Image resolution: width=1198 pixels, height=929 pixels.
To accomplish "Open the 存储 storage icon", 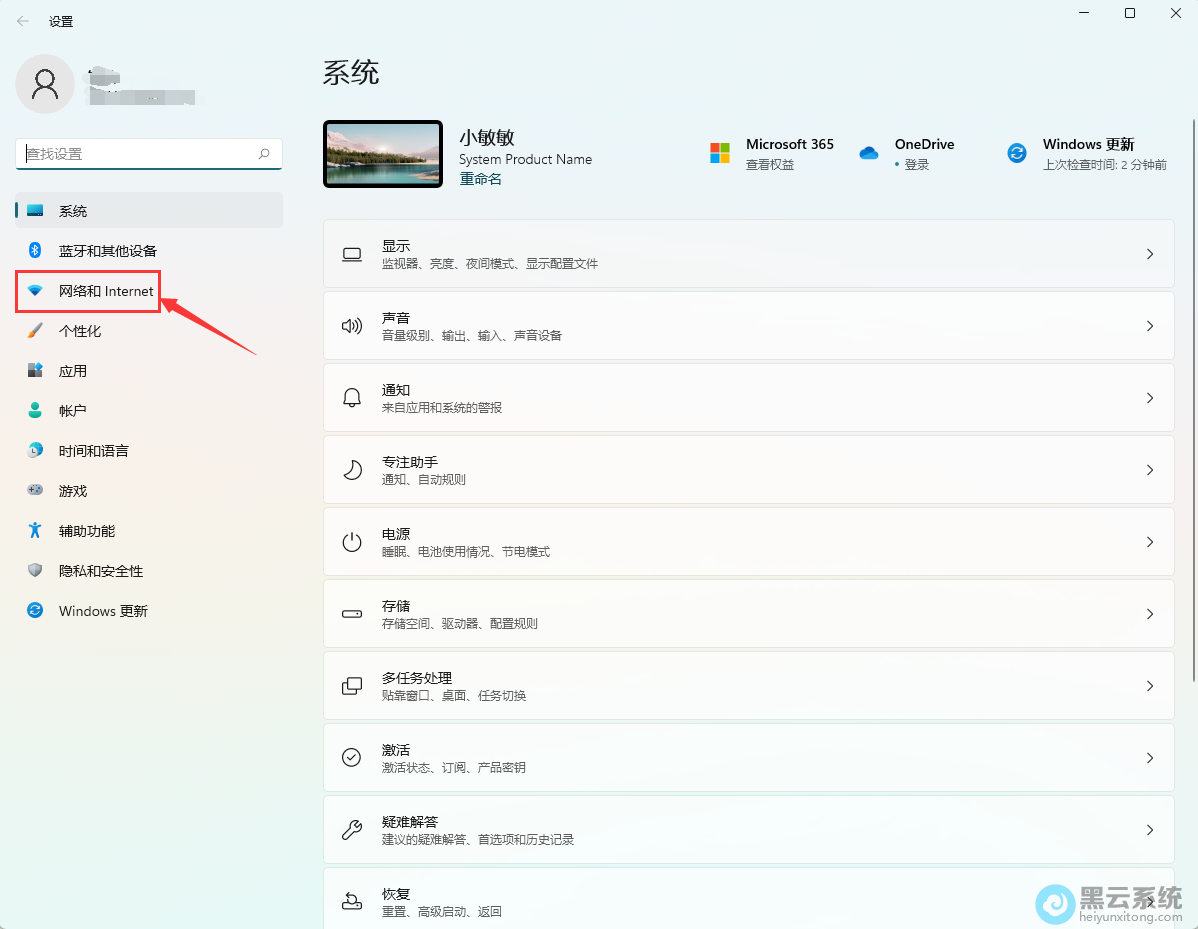I will point(352,613).
